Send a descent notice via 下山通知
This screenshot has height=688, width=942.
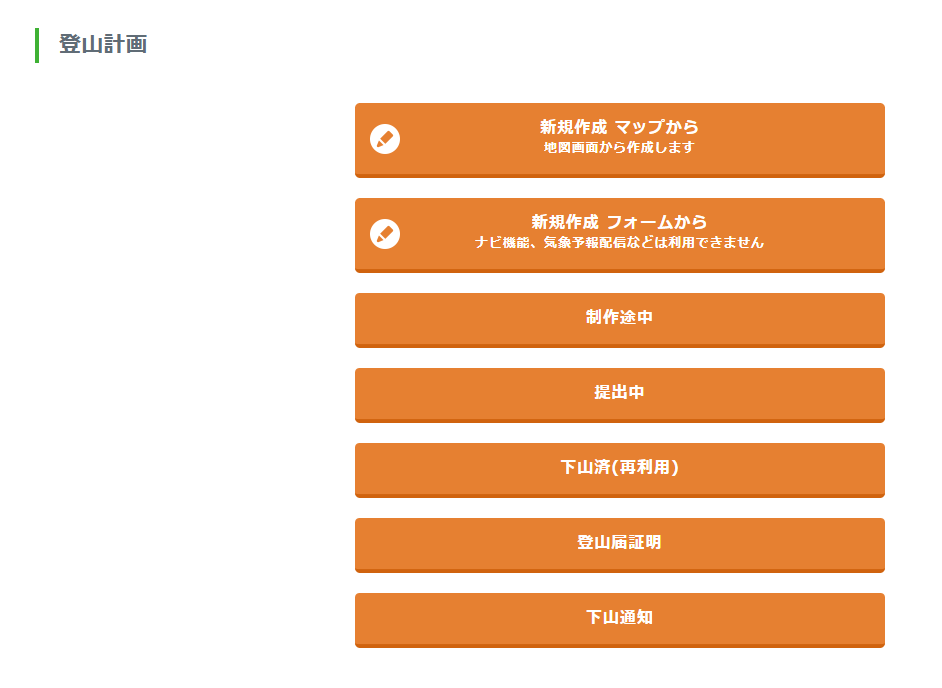tap(619, 618)
